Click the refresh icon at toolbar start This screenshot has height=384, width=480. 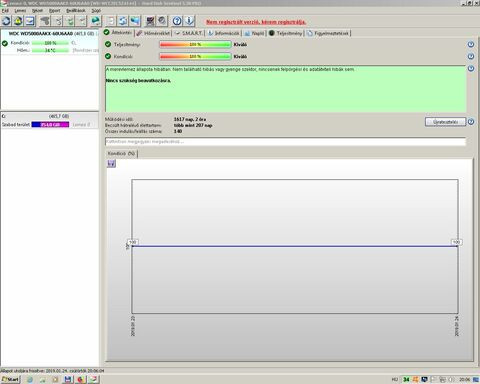[6, 21]
